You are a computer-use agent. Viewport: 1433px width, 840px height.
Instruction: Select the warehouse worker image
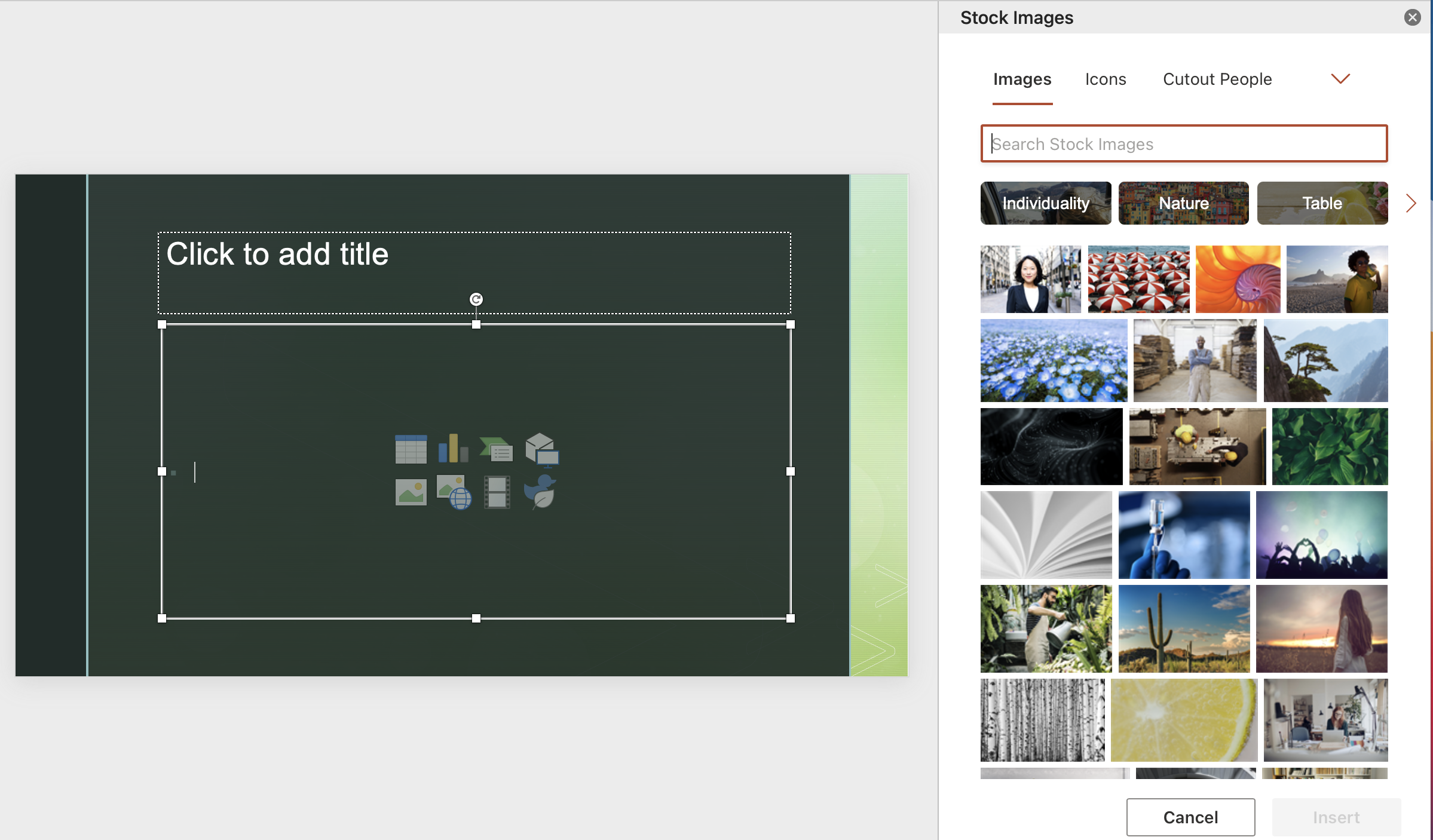click(x=1195, y=360)
